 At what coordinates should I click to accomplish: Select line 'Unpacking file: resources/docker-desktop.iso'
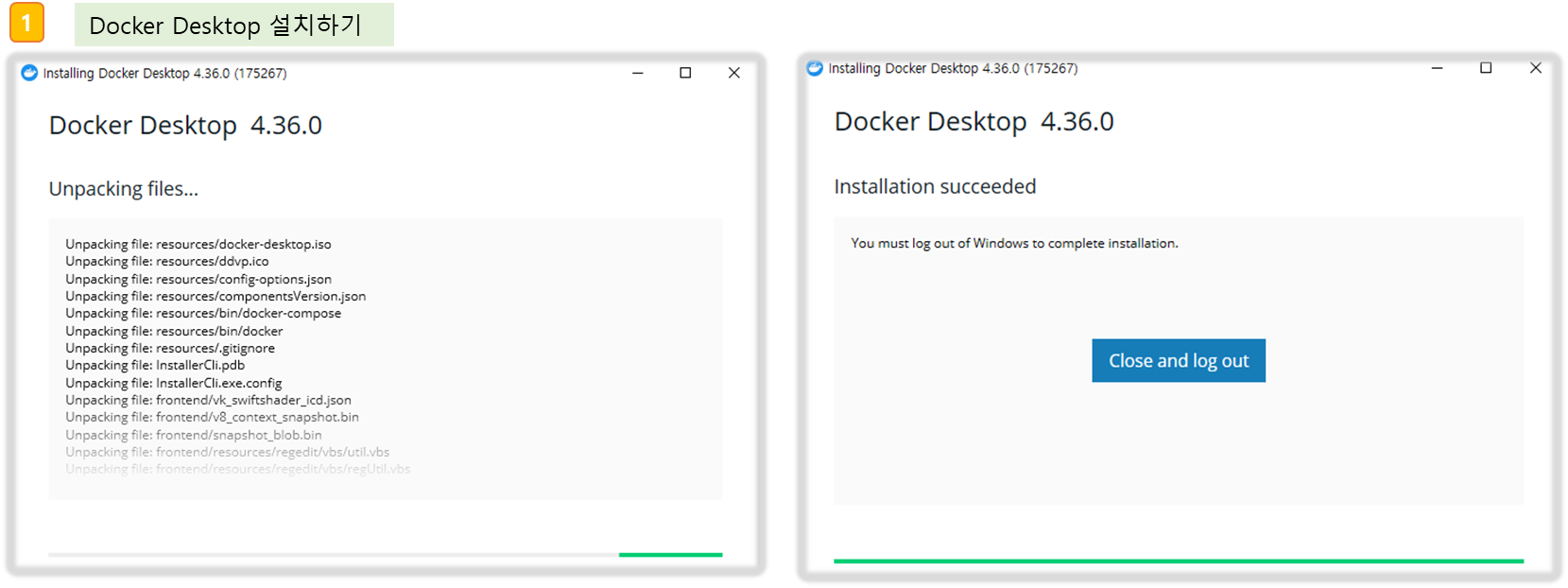(198, 244)
